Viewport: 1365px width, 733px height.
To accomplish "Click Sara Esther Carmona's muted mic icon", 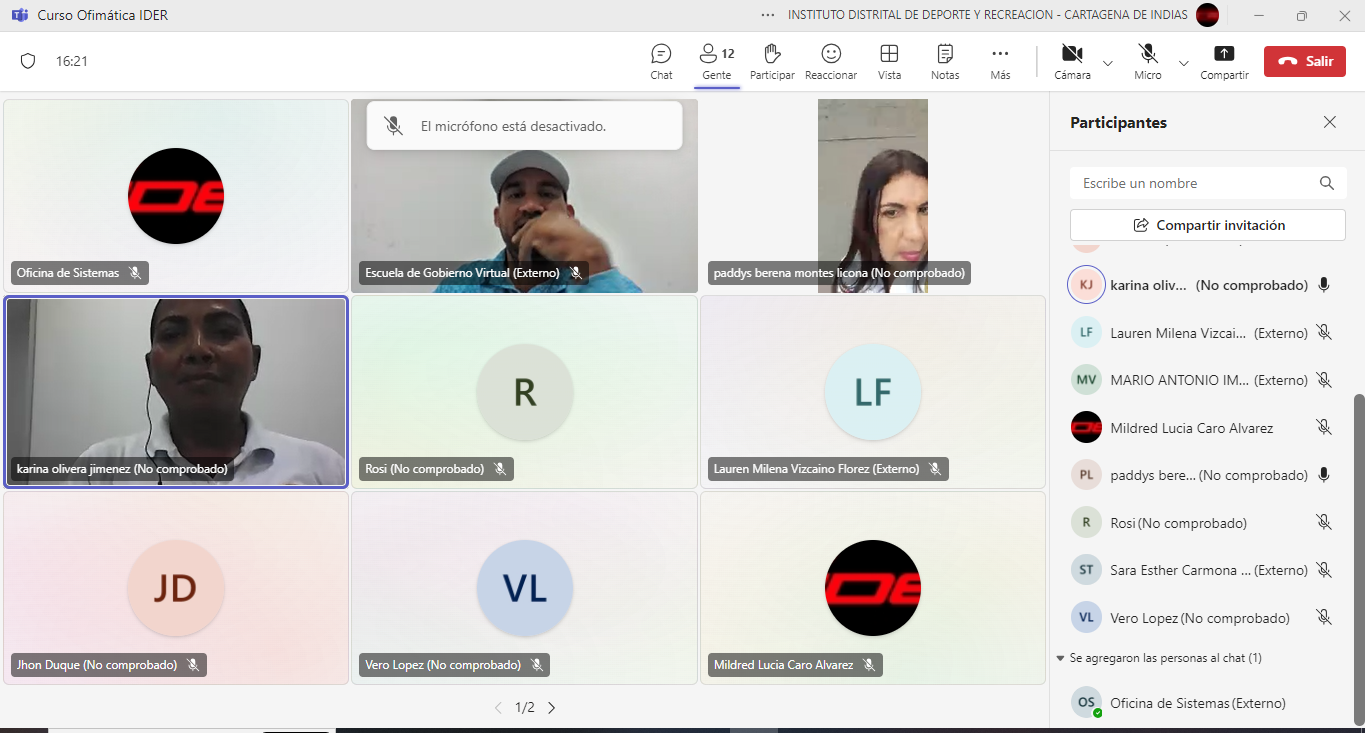I will point(1324,570).
